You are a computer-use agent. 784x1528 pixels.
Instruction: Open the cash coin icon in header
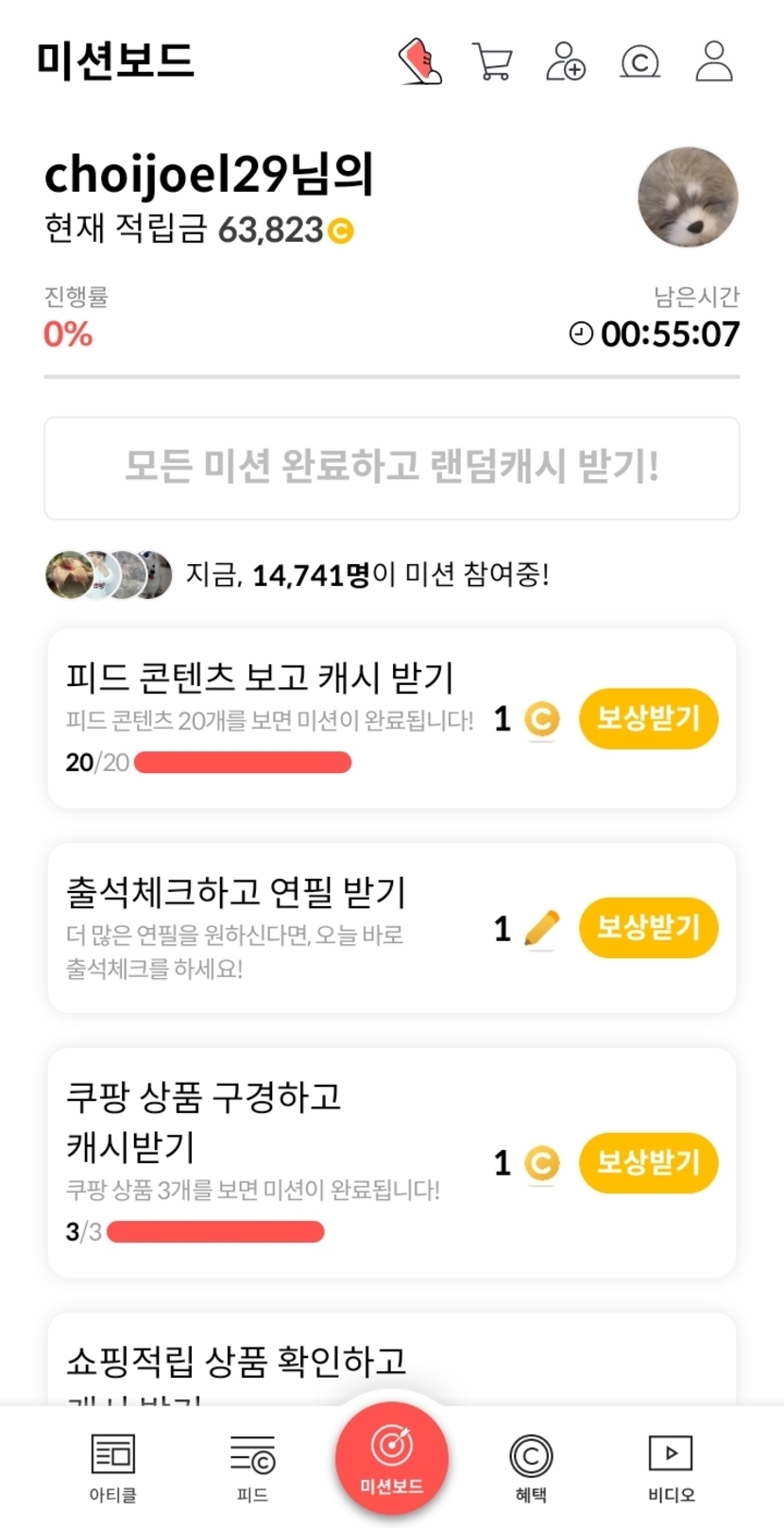coord(639,62)
